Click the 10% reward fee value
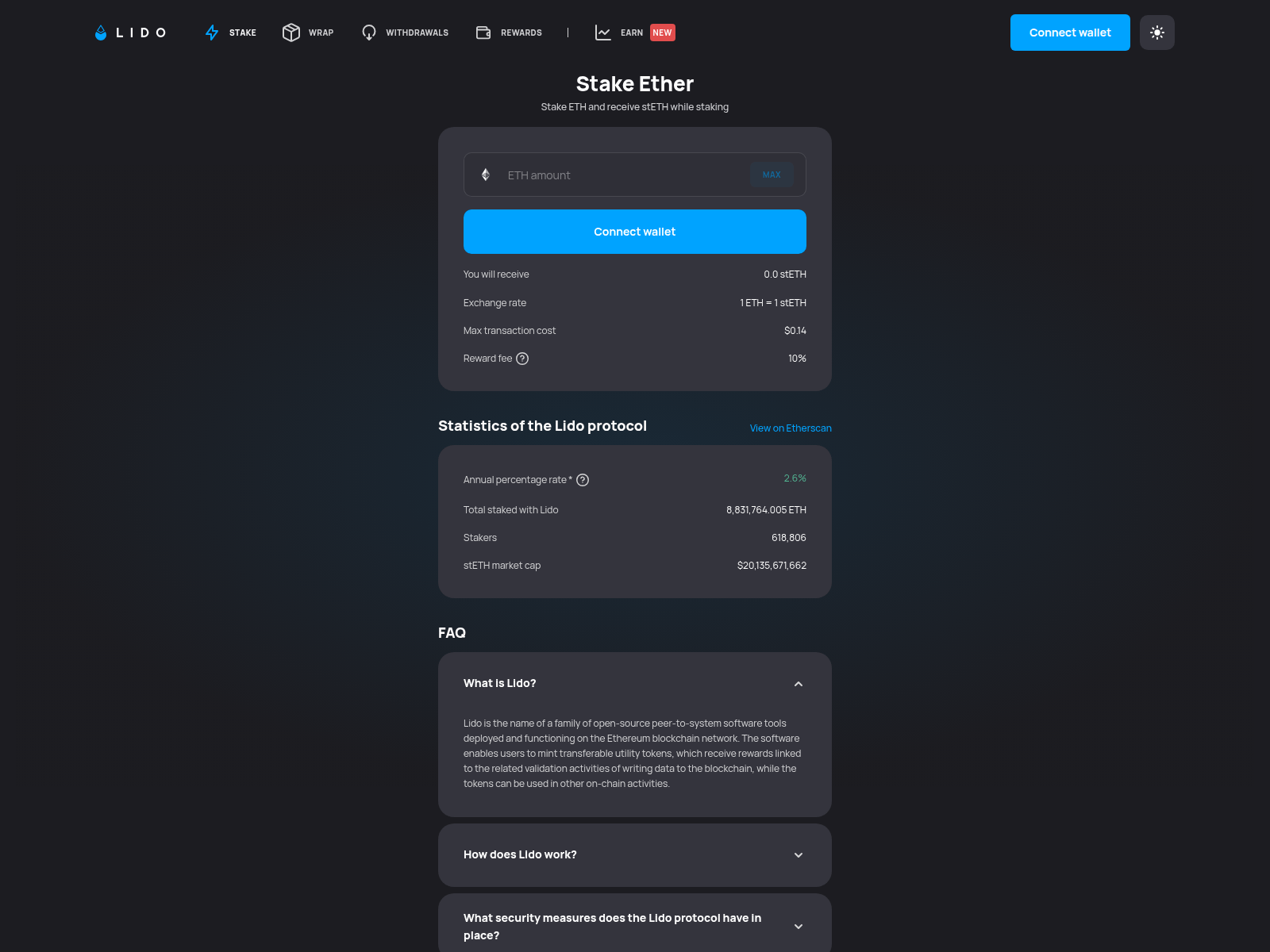 point(797,359)
